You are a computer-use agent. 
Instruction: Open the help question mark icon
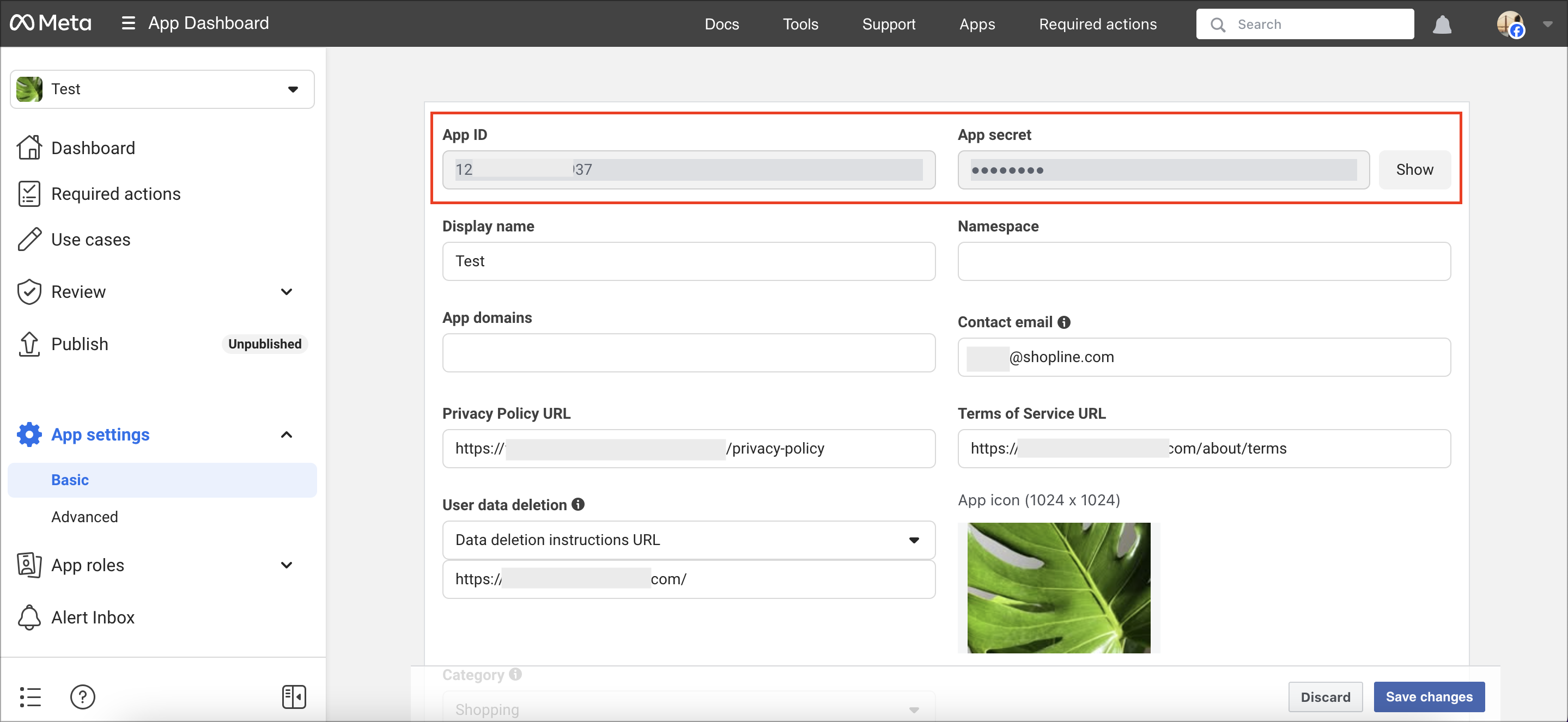pos(83,697)
